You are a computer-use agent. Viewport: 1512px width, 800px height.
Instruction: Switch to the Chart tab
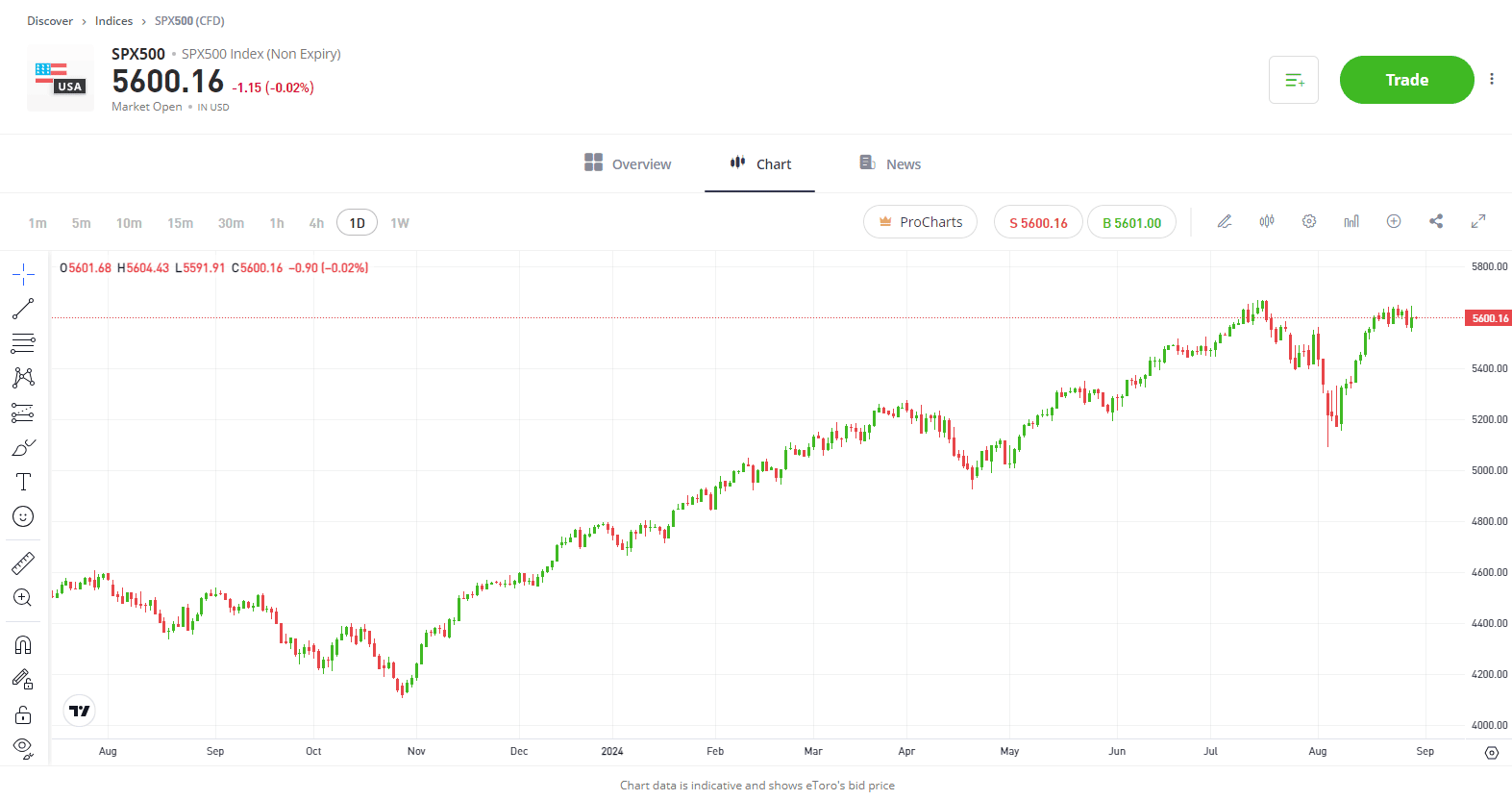[x=760, y=163]
